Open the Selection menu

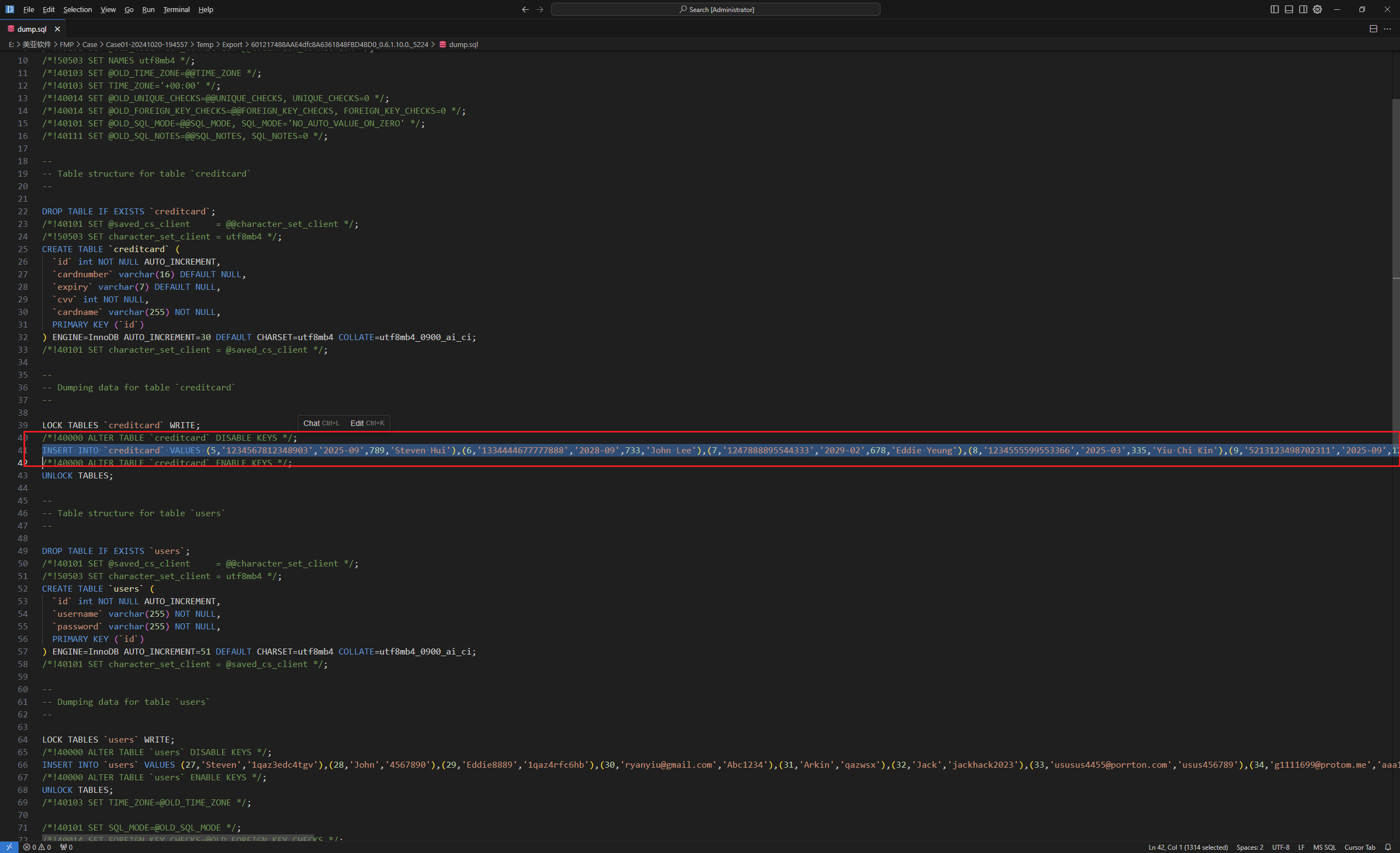point(77,10)
